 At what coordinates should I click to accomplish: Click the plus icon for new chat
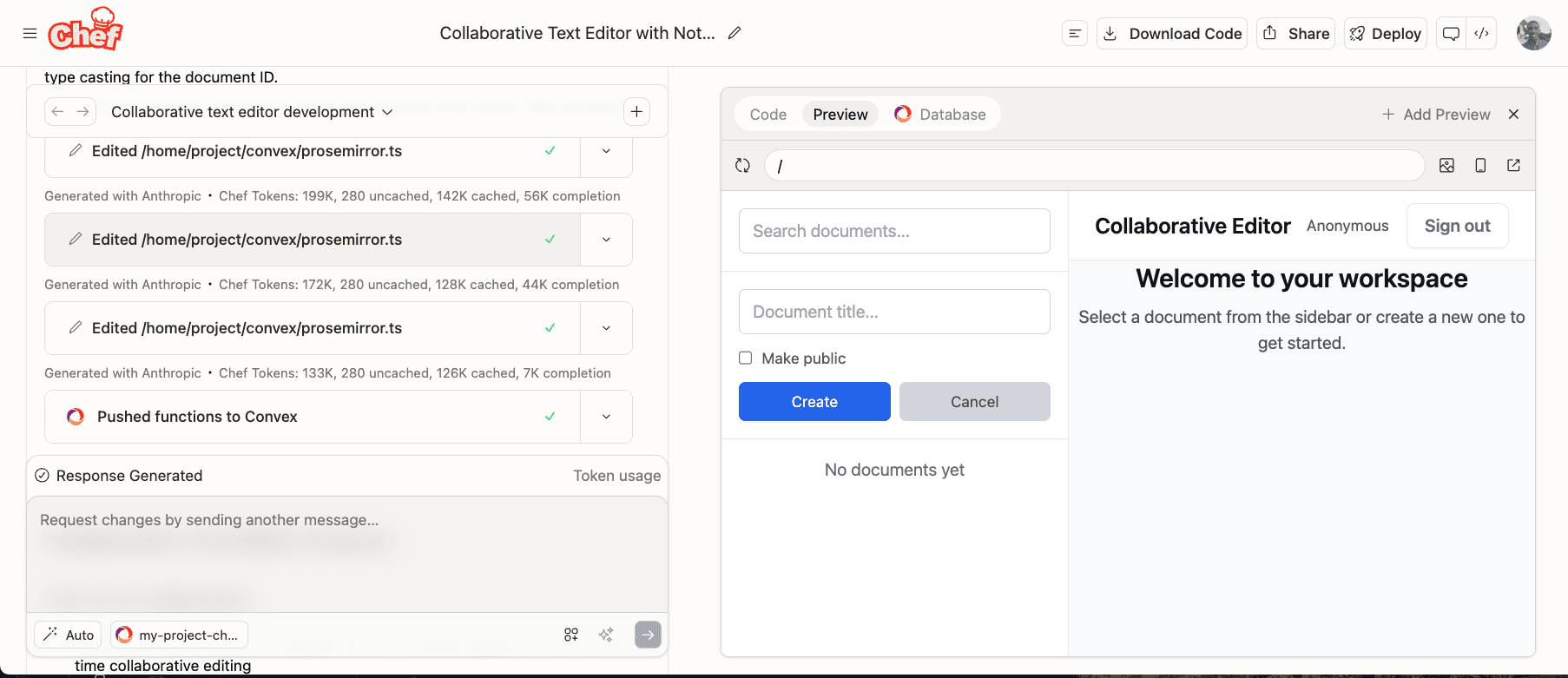click(x=636, y=111)
